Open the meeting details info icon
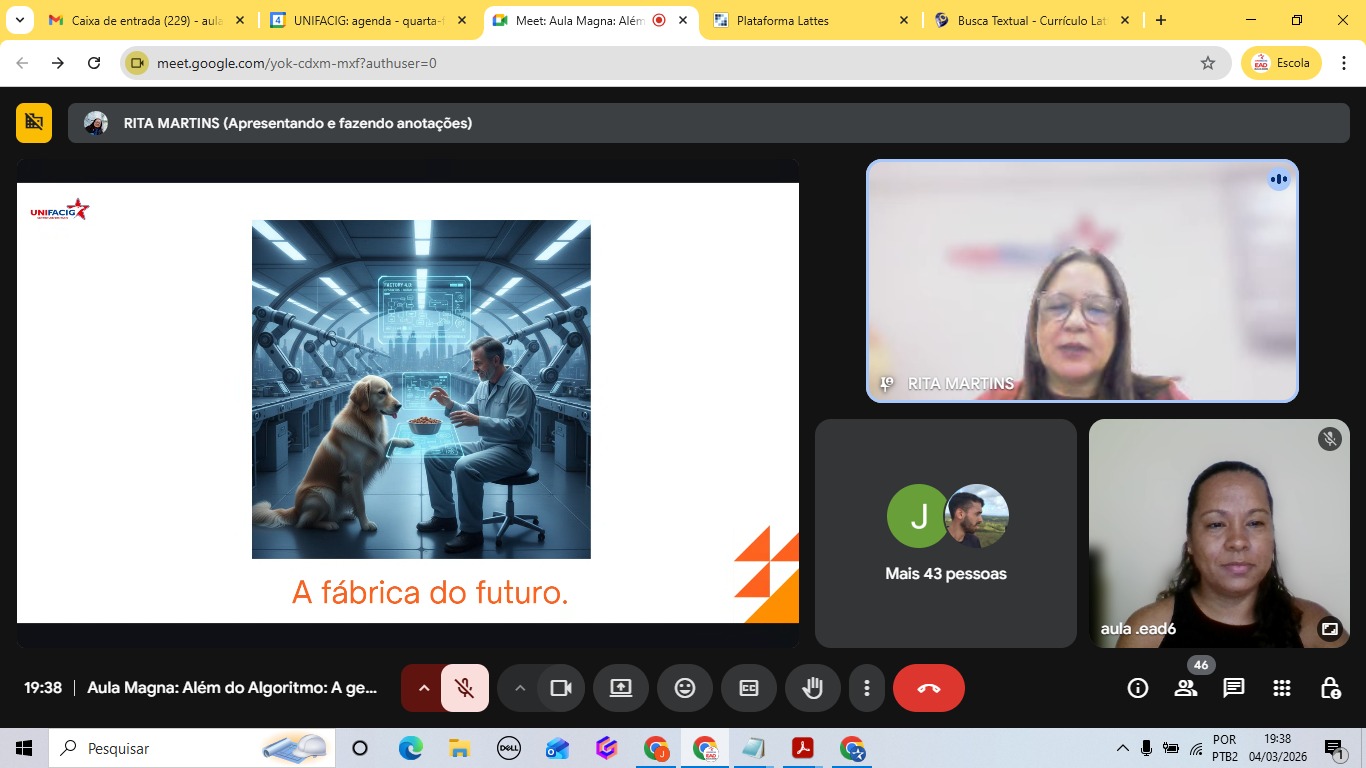1366x768 pixels. point(1137,688)
